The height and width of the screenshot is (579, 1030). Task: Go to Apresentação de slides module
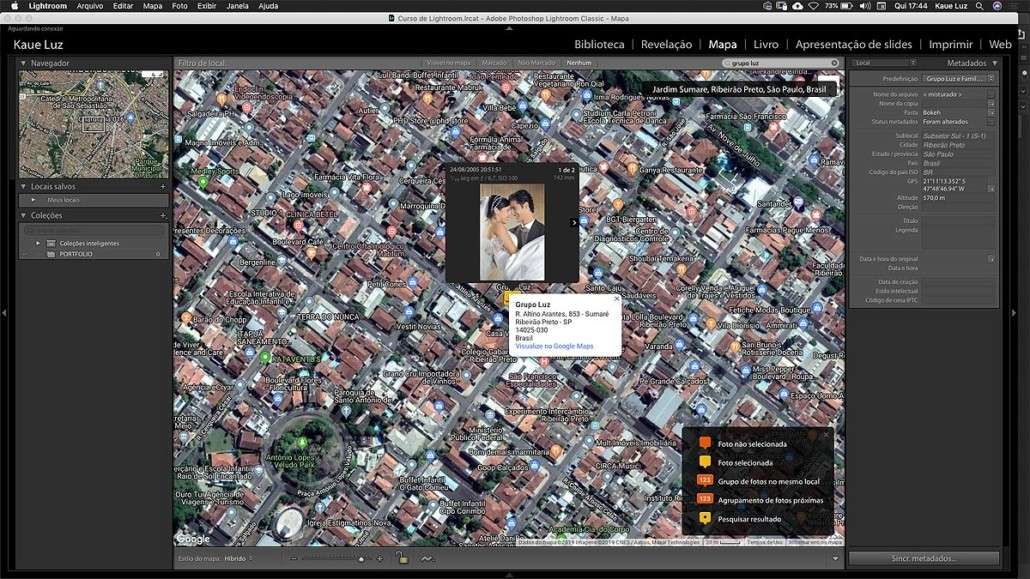click(x=853, y=45)
